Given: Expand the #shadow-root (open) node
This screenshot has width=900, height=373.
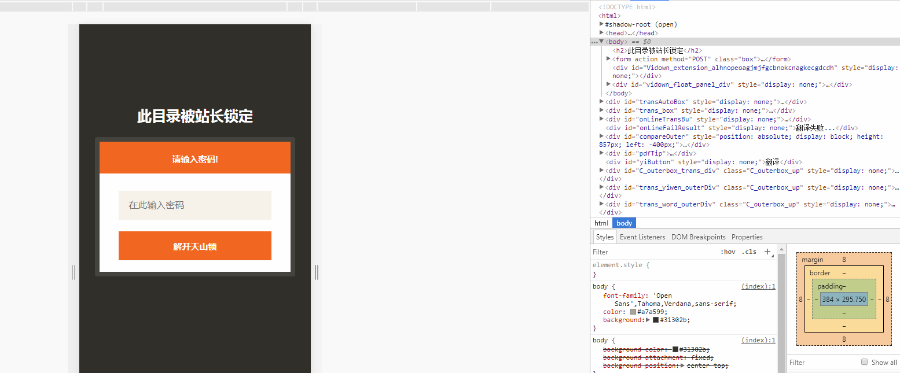Looking at the screenshot, I should click(601, 25).
